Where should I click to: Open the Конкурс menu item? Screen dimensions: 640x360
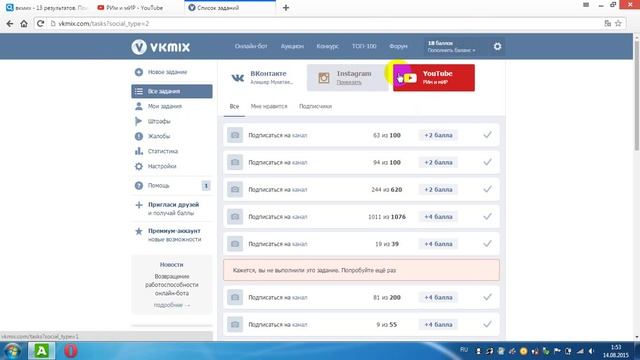tap(328, 47)
